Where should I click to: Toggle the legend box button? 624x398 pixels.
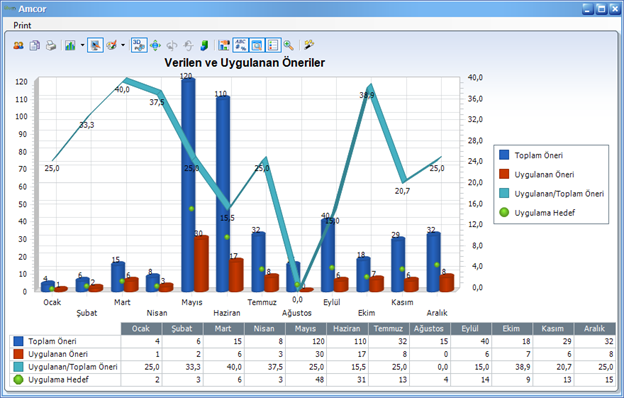point(273,45)
